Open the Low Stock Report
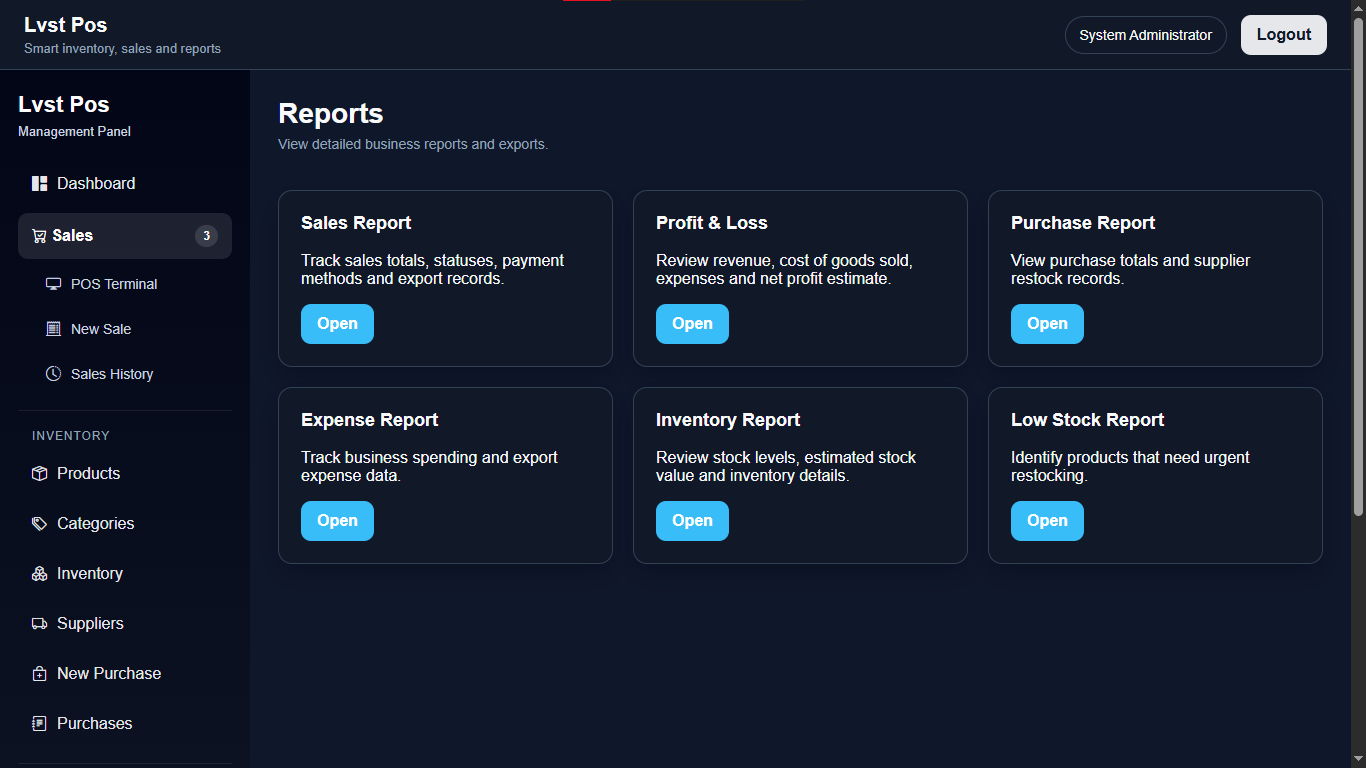1366x768 pixels. (x=1047, y=520)
